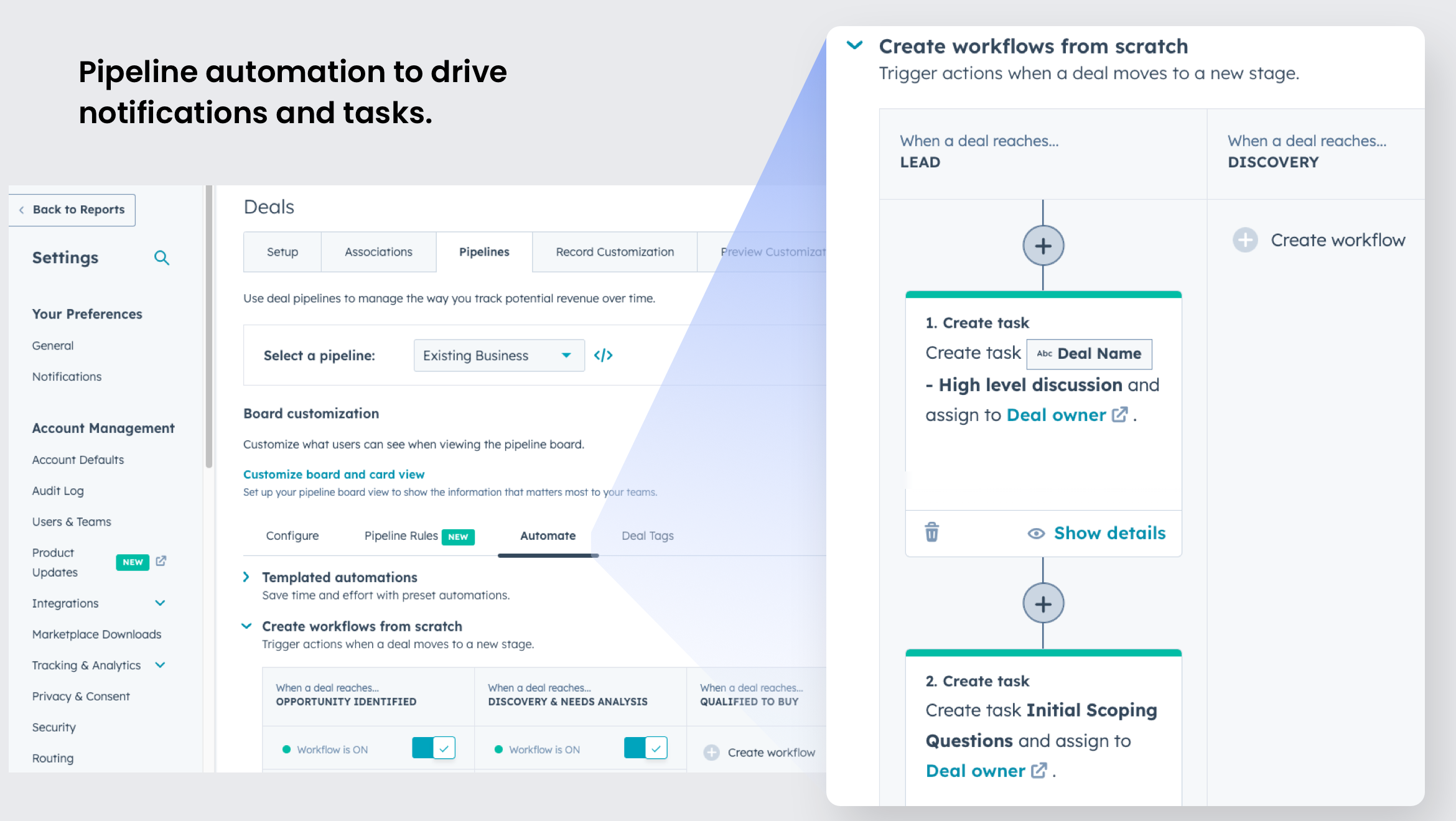Click the plus circle above 2. Create task
The height and width of the screenshot is (821, 1456).
click(x=1043, y=603)
